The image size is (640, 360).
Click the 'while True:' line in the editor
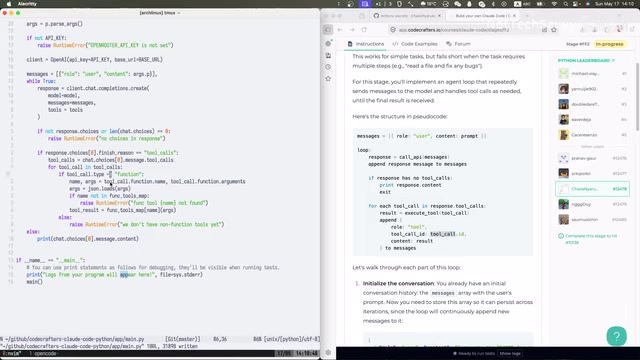click(x=41, y=81)
